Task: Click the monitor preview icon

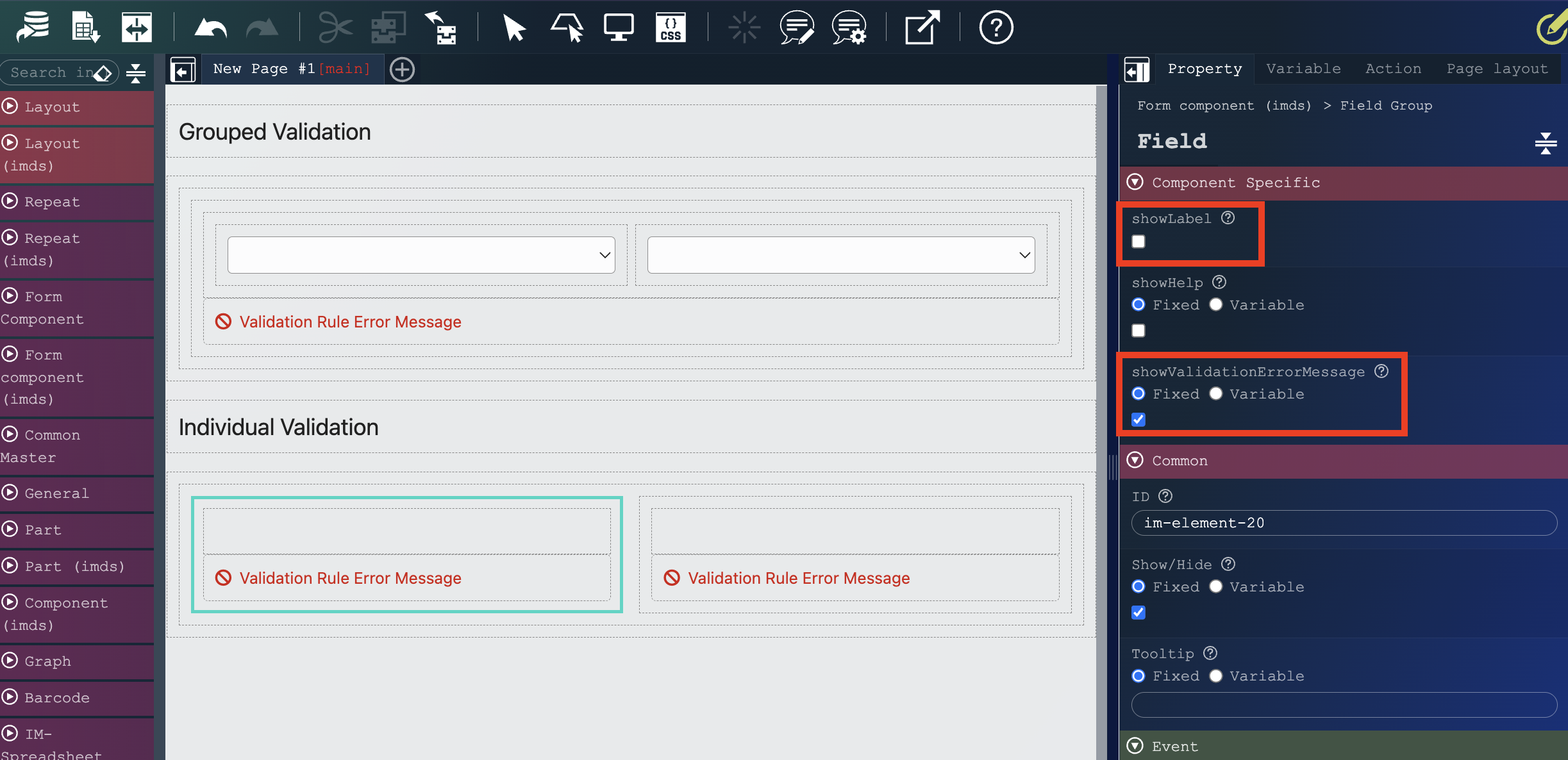Action: coord(618,28)
